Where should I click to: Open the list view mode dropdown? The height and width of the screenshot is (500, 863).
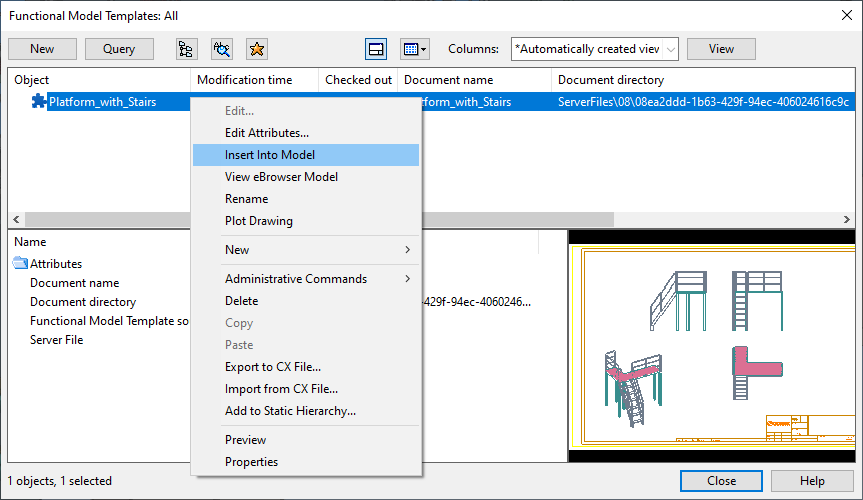click(414, 49)
